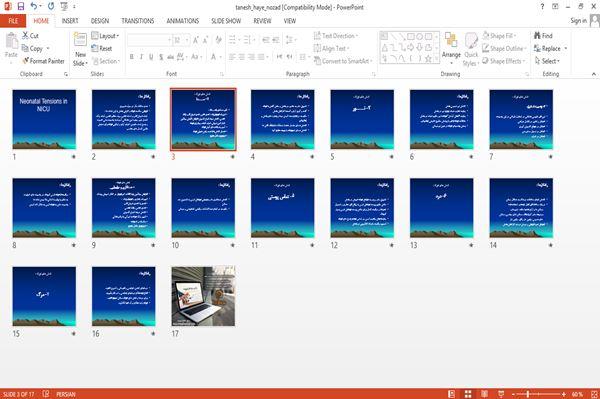Click the Save icon in quick access toolbar

pyautogui.click(x=21, y=6)
